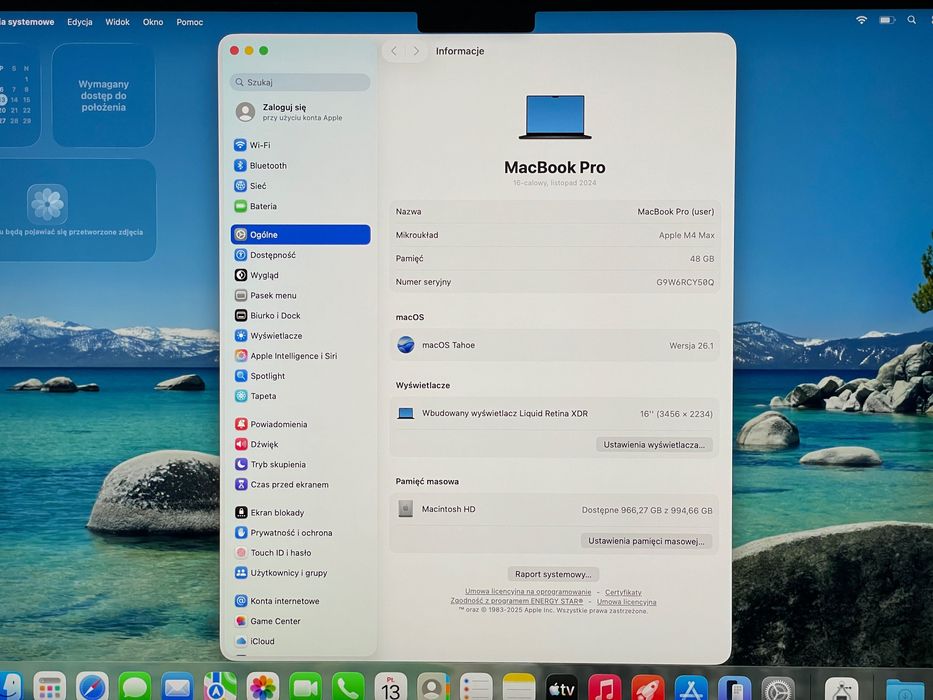Screen dimensions: 933x700
Task: Open Maps from the Dock
Action: [x=220, y=689]
